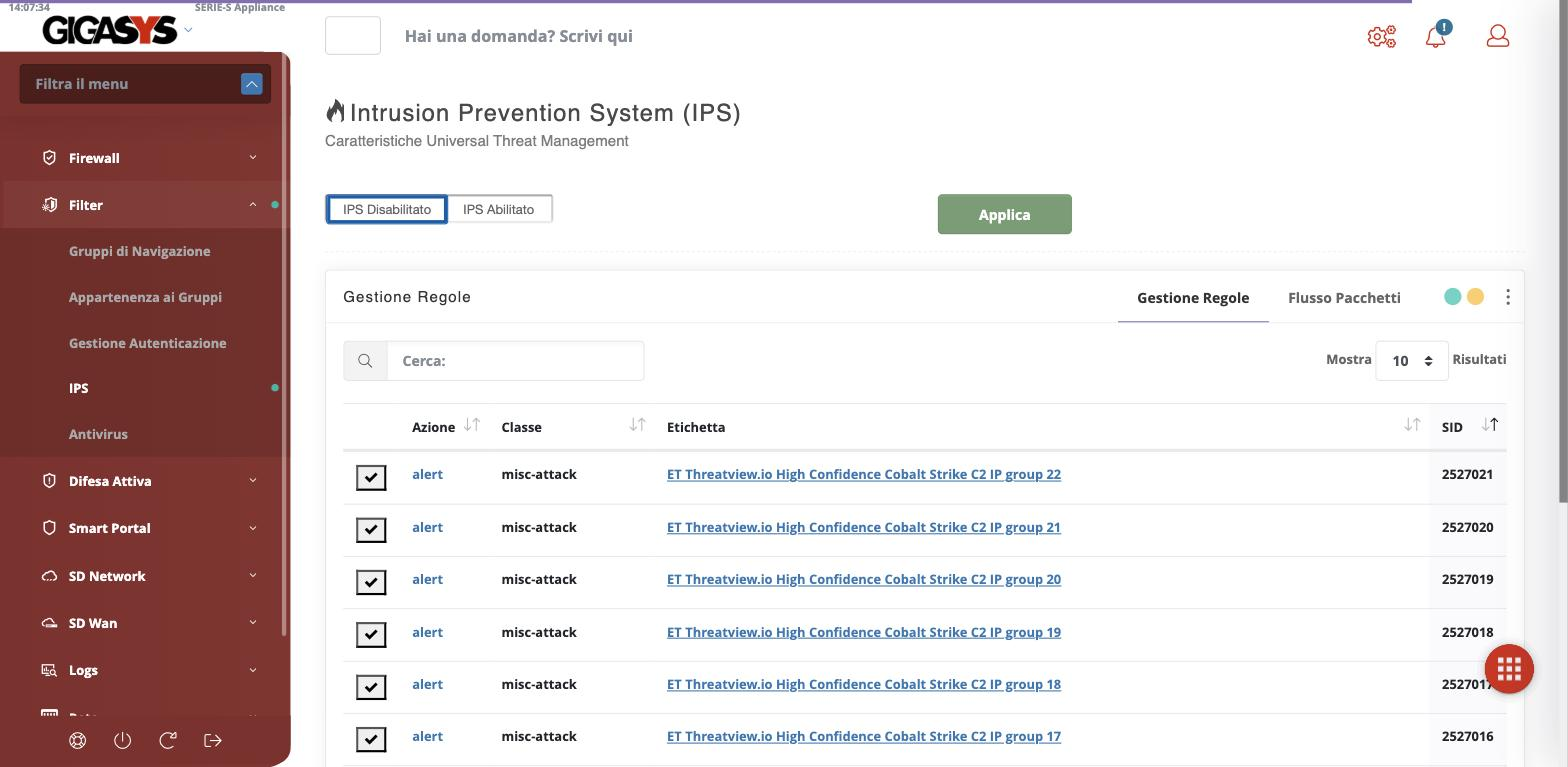The height and width of the screenshot is (767, 1568).
Task: Open the settings gears icon
Action: (1381, 37)
